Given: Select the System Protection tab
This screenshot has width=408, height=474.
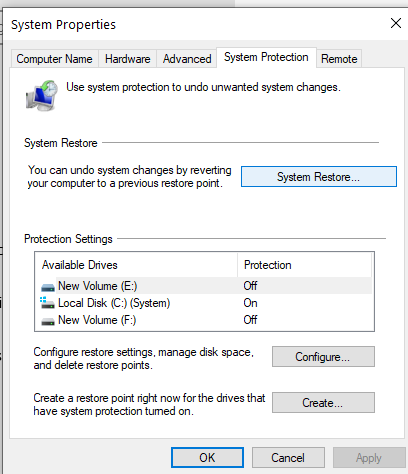Looking at the screenshot, I should 266,57.
